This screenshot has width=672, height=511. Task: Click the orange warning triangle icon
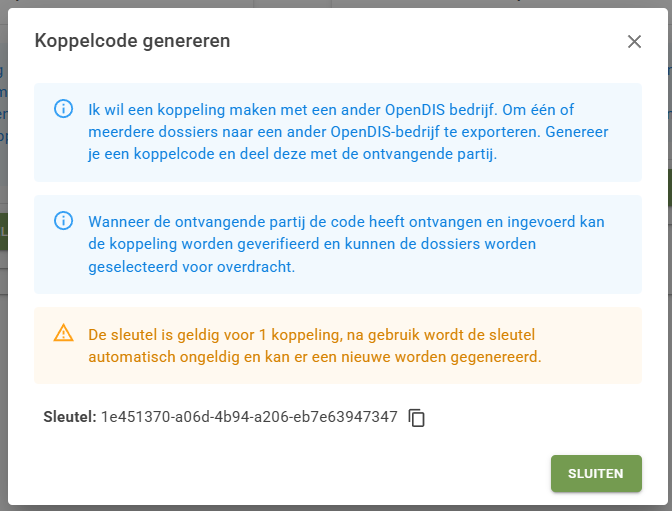tap(63, 333)
